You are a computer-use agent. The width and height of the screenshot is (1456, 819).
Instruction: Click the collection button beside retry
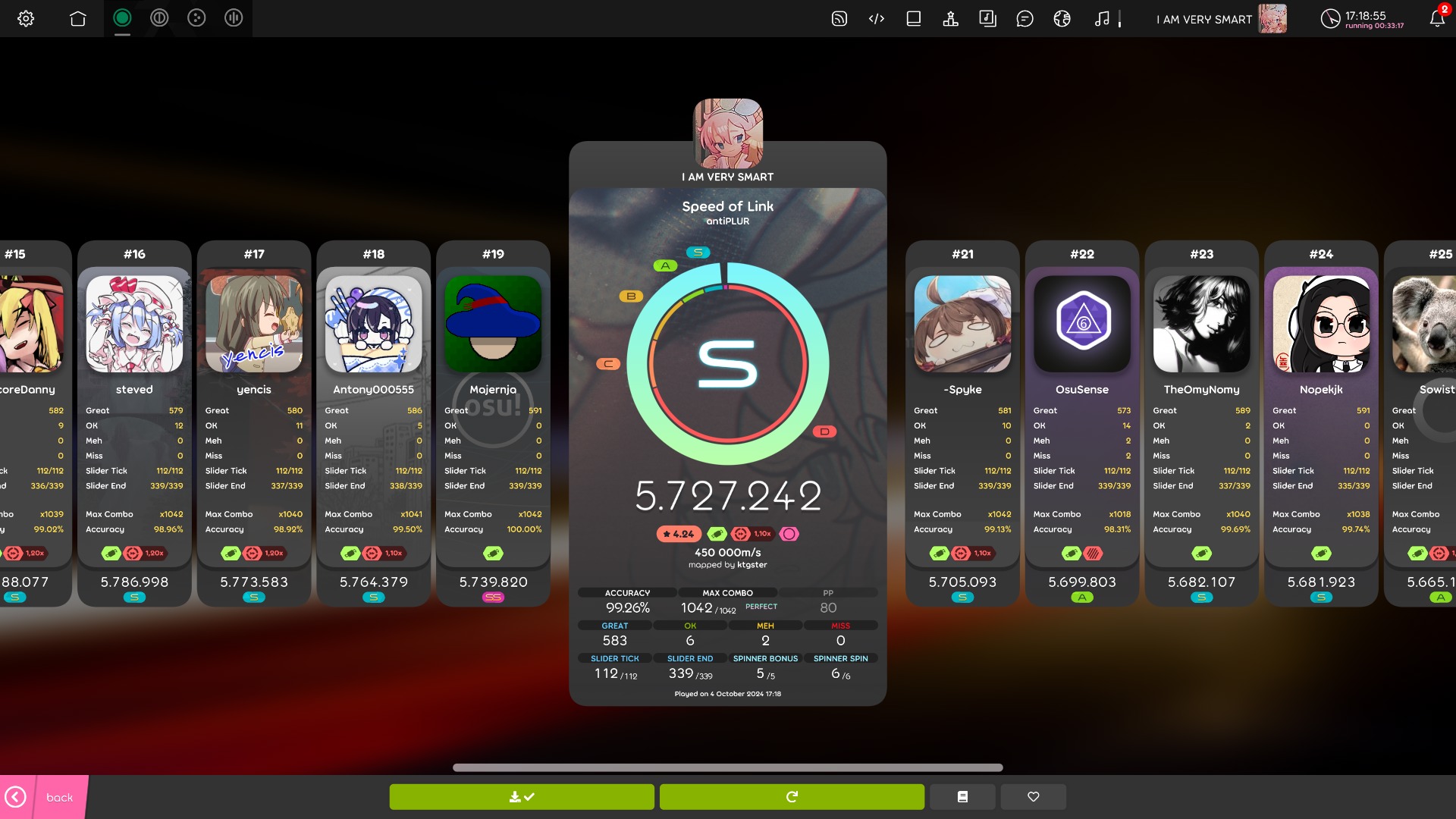pos(962,797)
